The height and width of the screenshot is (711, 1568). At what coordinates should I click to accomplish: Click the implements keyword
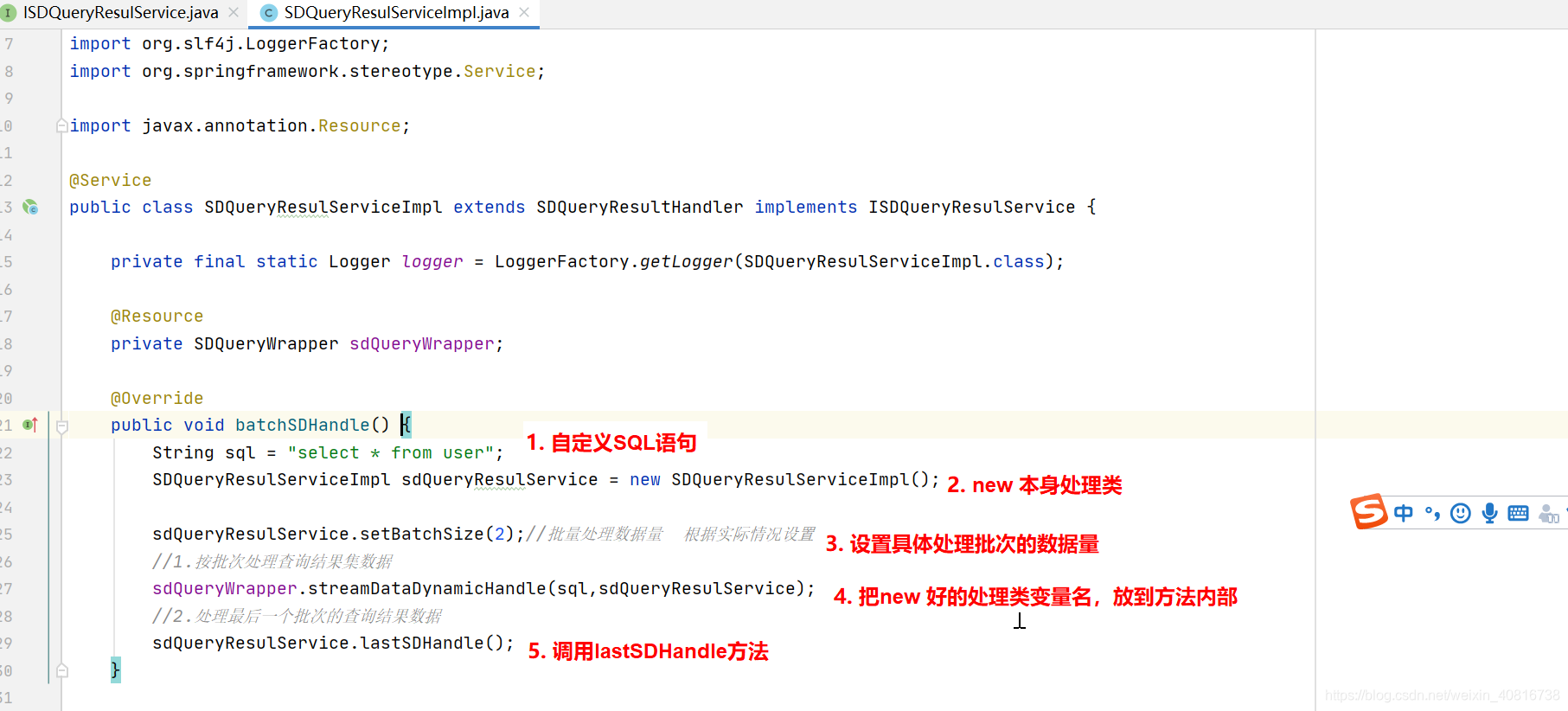point(806,207)
